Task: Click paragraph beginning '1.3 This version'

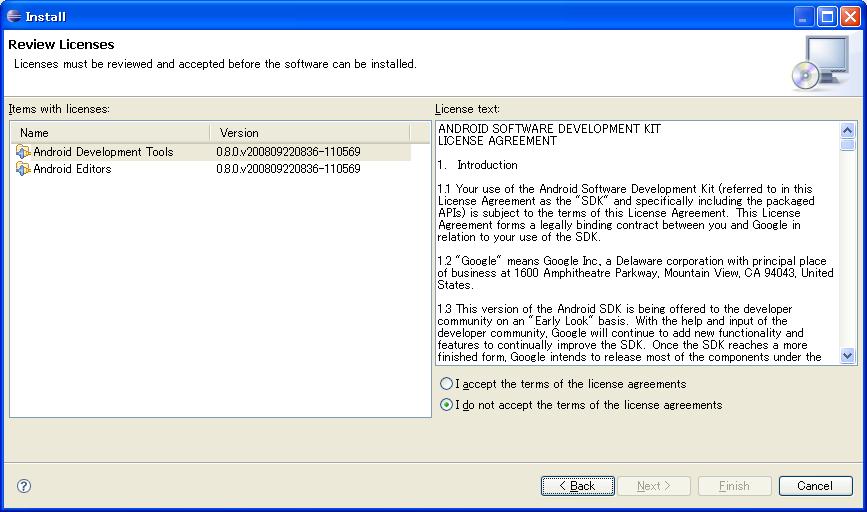Action: 629,333
